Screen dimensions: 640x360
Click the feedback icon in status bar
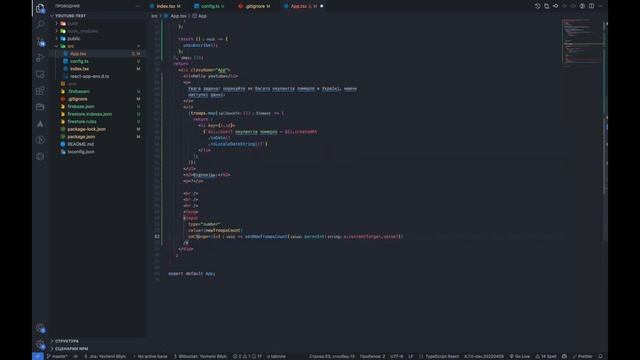tap(564, 356)
